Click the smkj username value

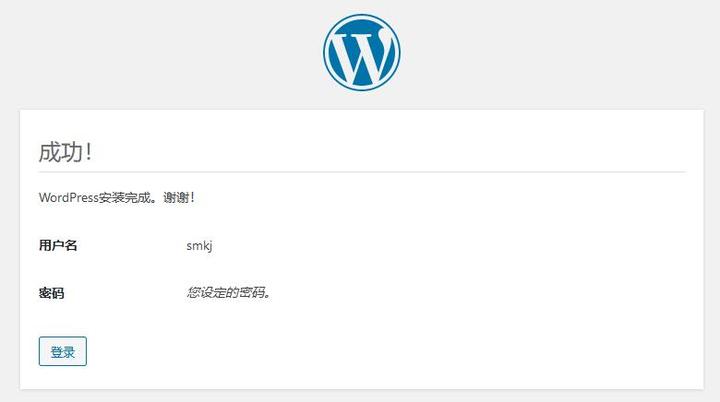200,245
